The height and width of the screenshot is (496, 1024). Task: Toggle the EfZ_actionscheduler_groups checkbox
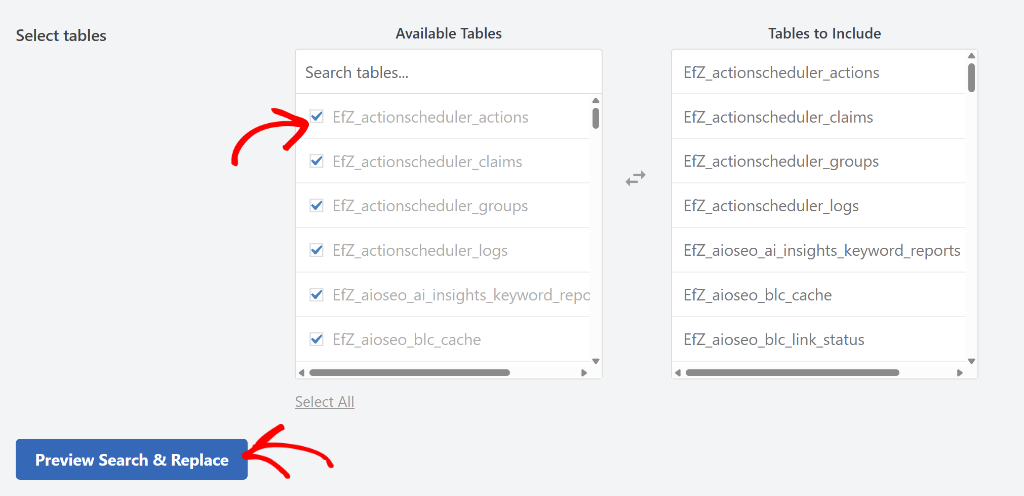tap(317, 206)
